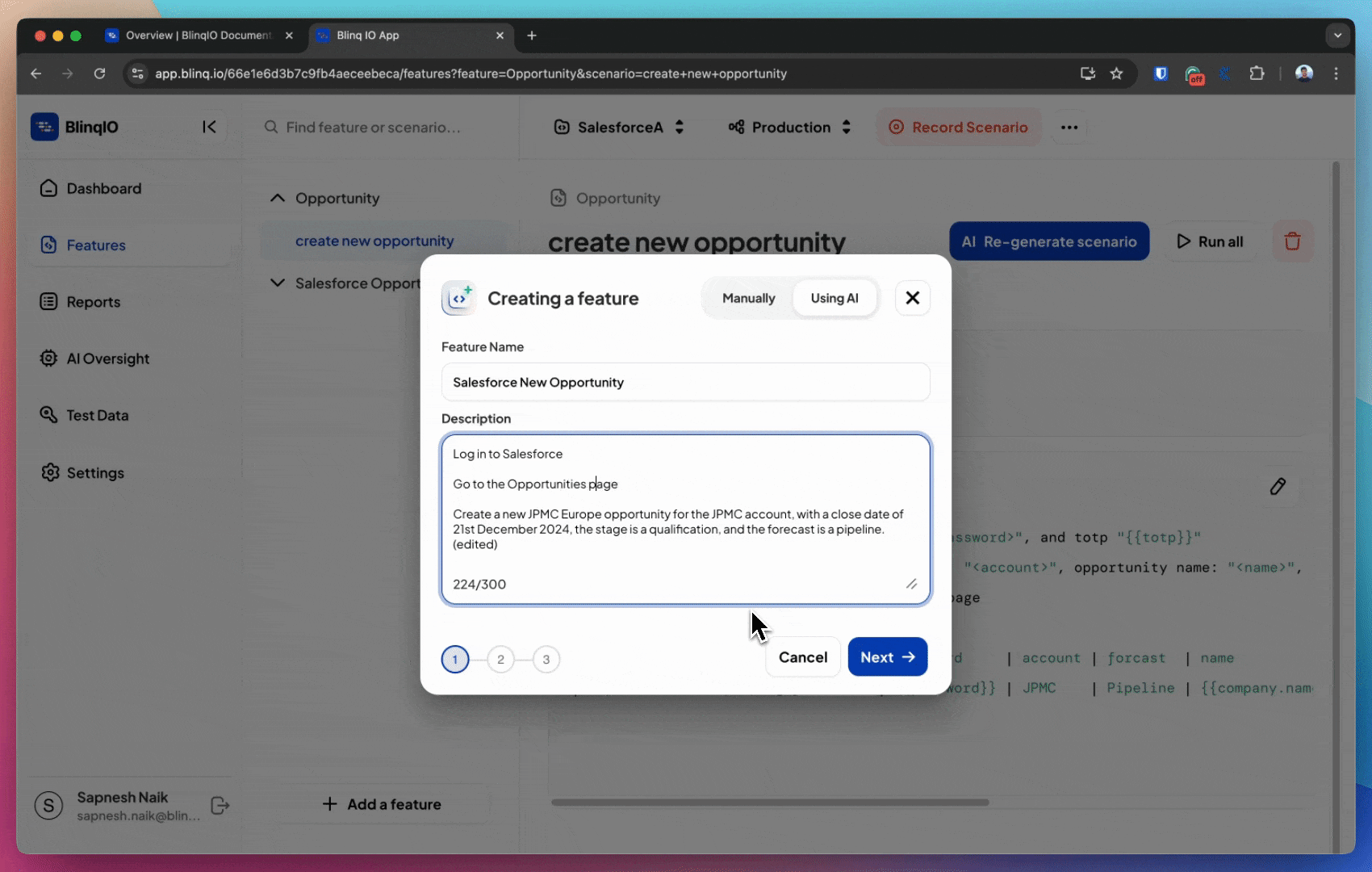Click the Opportunity breadcrumb label
This screenshot has height=872, width=1372.
pos(617,198)
